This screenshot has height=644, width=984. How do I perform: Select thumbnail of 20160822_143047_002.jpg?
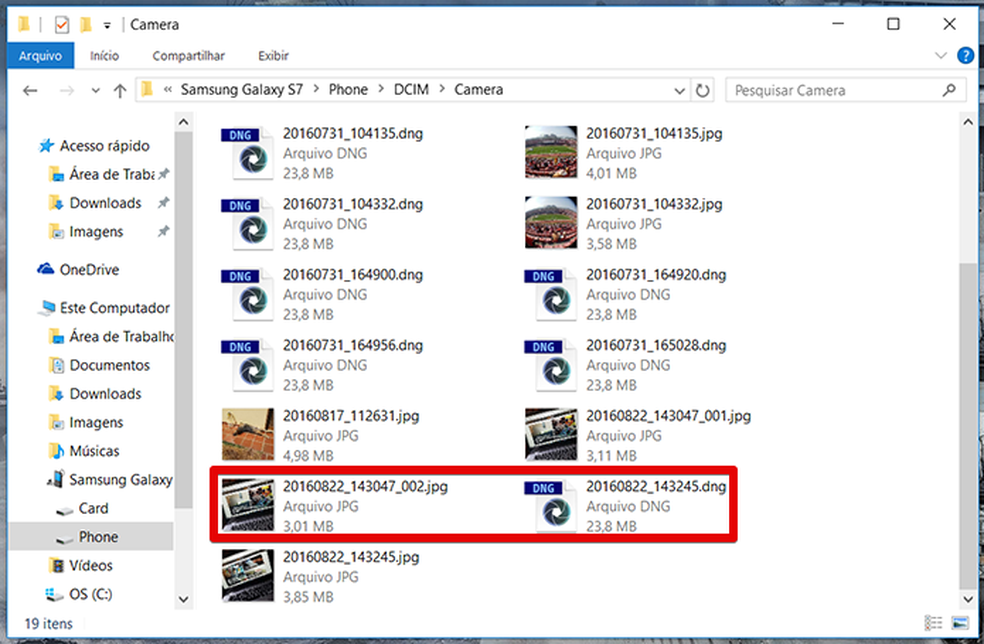tap(248, 505)
